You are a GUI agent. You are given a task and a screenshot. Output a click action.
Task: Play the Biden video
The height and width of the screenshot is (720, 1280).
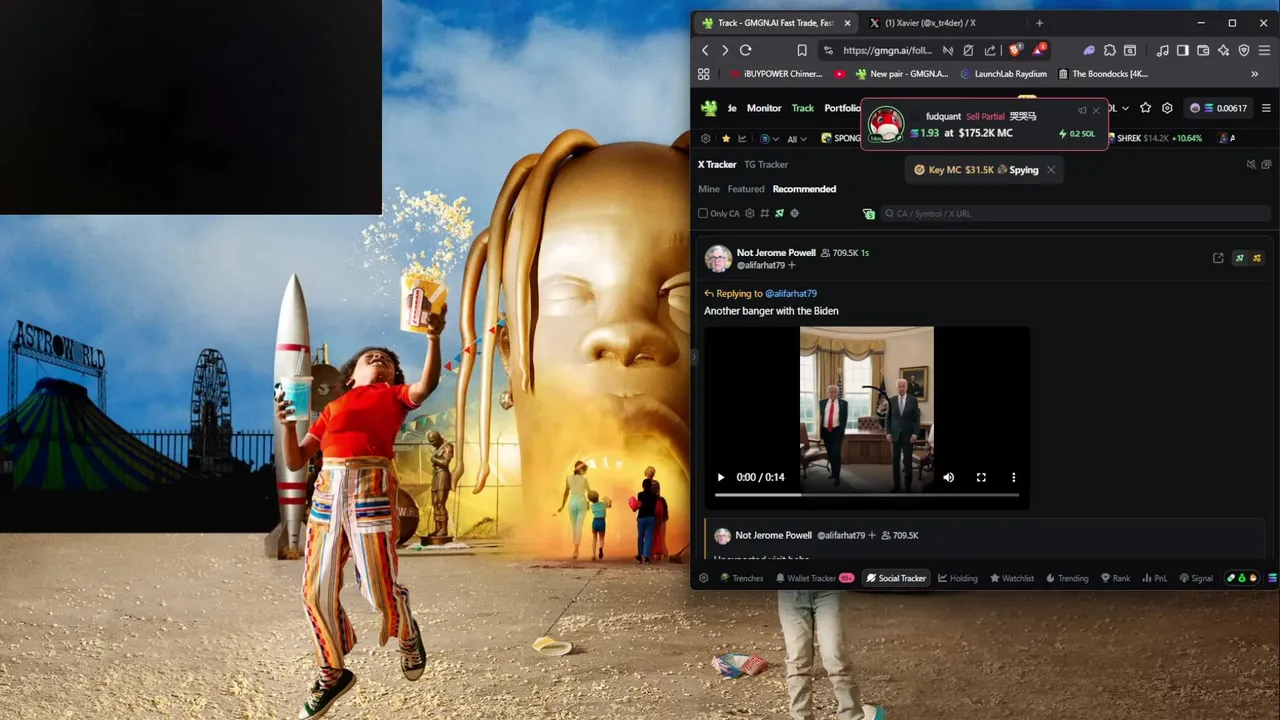721,477
